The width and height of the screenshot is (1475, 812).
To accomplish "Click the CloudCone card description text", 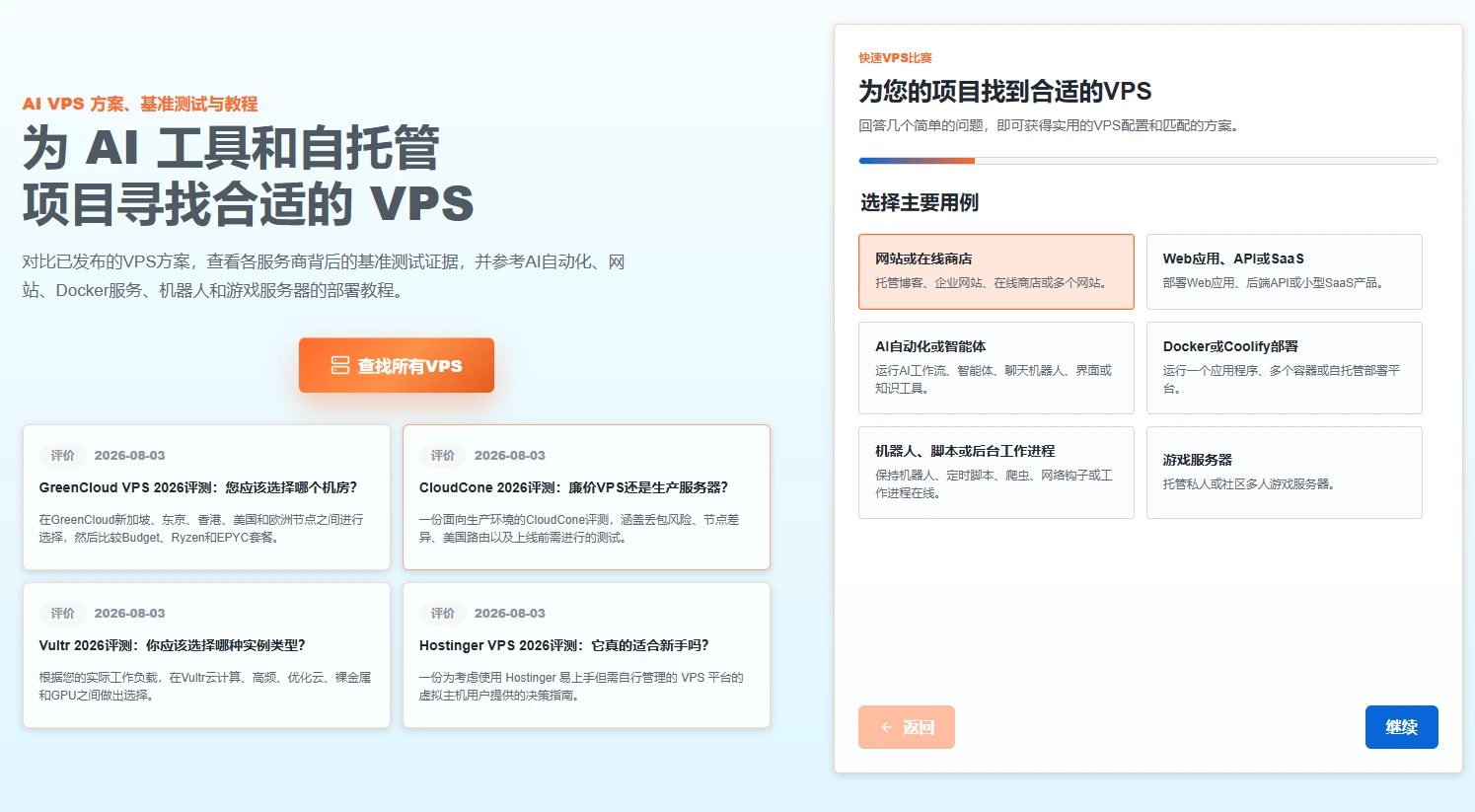I will (579, 528).
